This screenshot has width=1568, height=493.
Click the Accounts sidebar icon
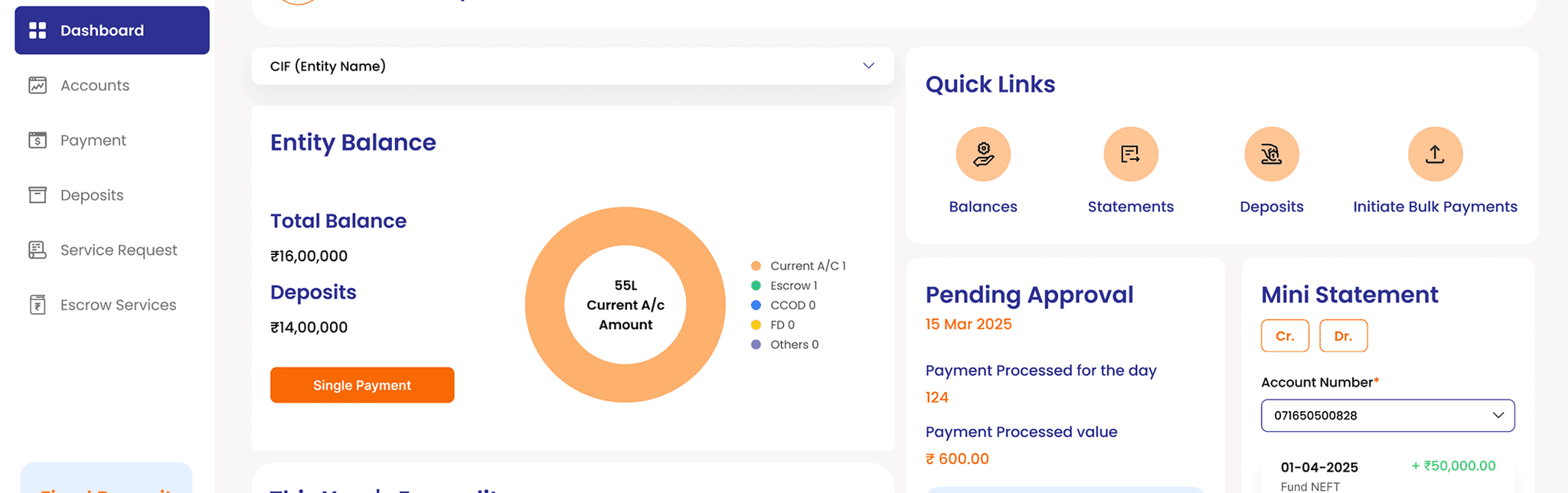pyautogui.click(x=38, y=85)
